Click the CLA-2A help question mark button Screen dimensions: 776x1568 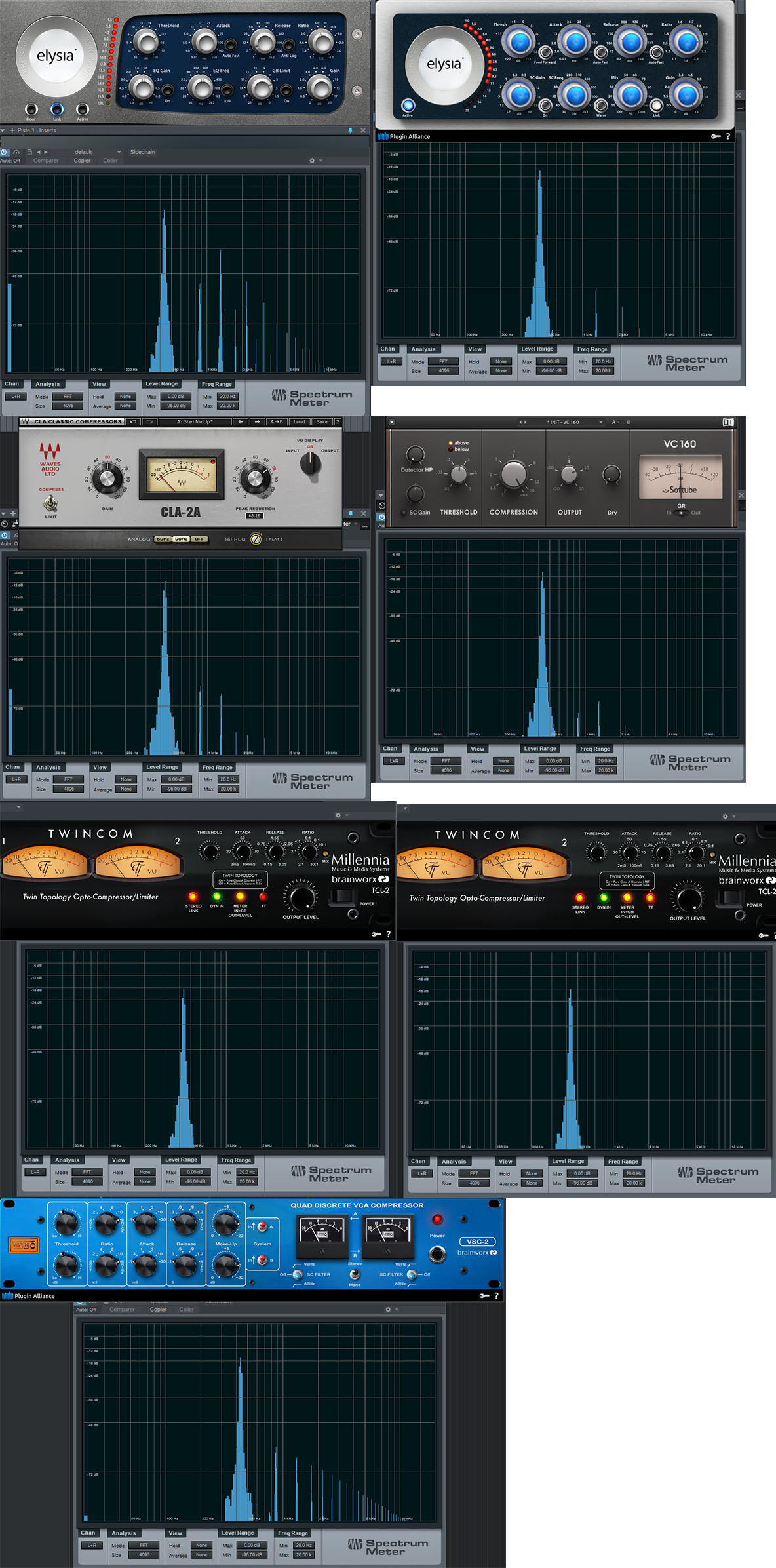[x=338, y=421]
